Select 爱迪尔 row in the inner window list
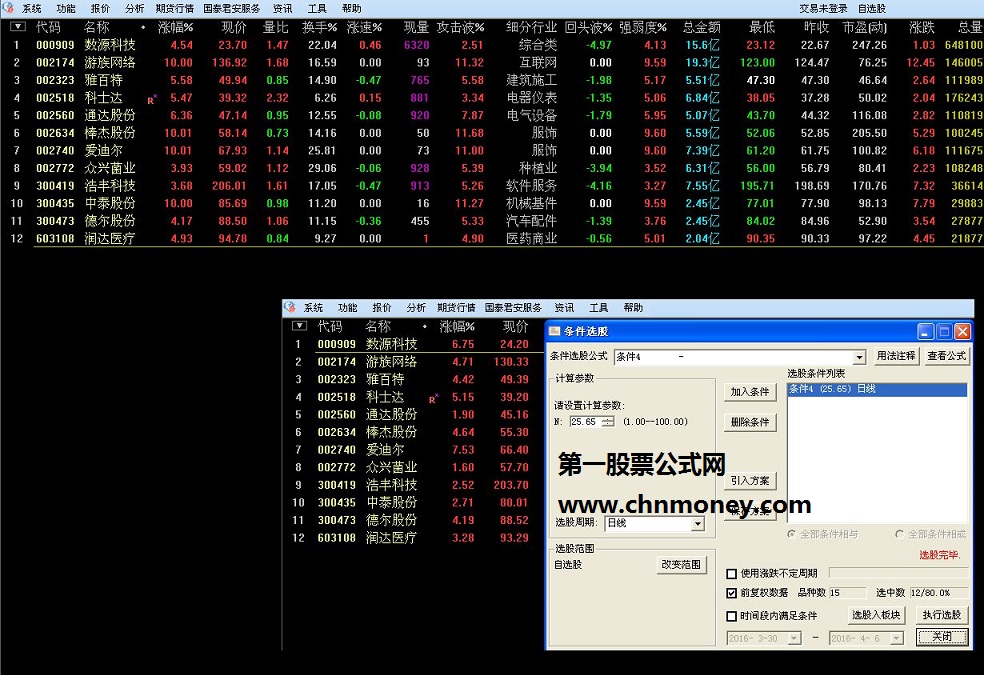Screen dimensions: 984x675 (x=413, y=450)
